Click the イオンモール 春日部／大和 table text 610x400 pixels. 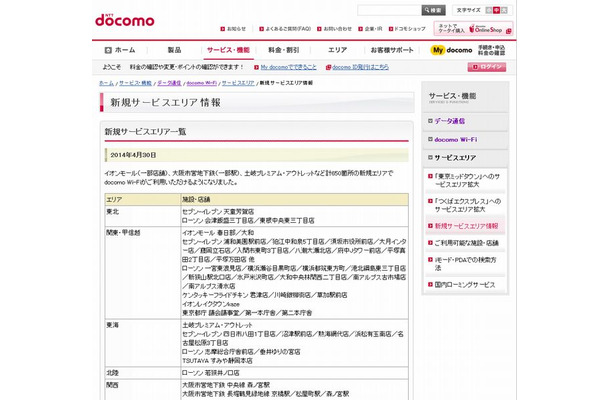click(218, 233)
